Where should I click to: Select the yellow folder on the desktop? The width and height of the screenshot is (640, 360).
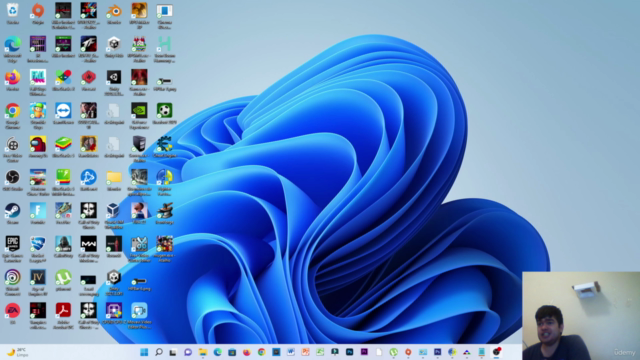coord(114,180)
